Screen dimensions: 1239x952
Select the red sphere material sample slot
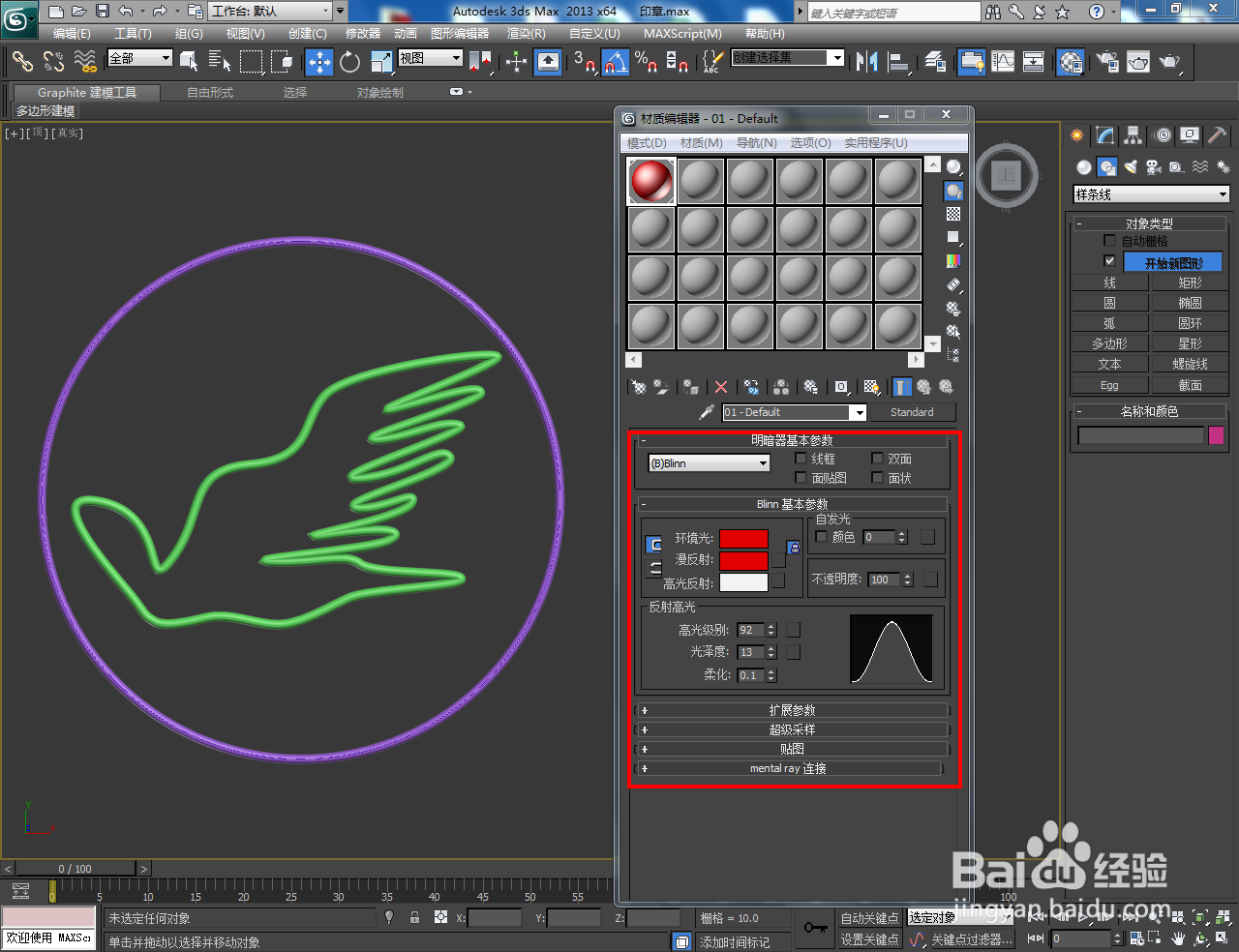[650, 180]
